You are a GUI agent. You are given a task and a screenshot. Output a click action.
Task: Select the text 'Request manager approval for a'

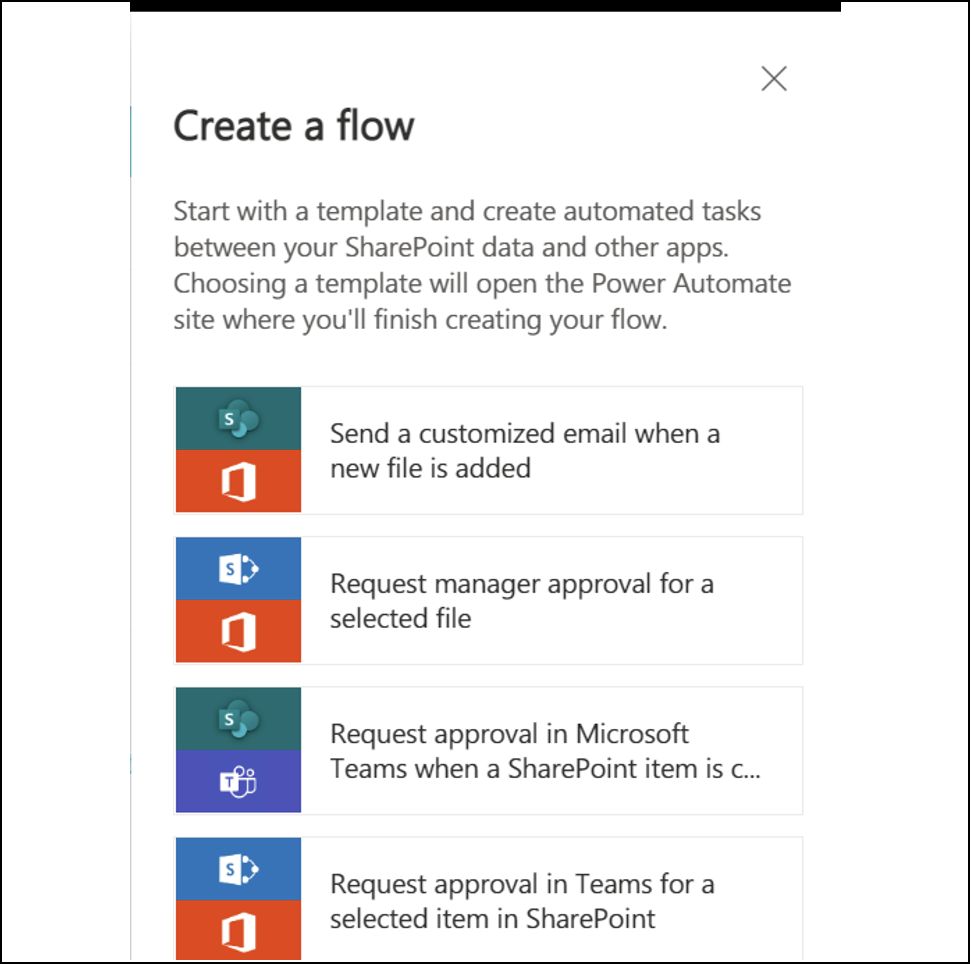(x=522, y=583)
